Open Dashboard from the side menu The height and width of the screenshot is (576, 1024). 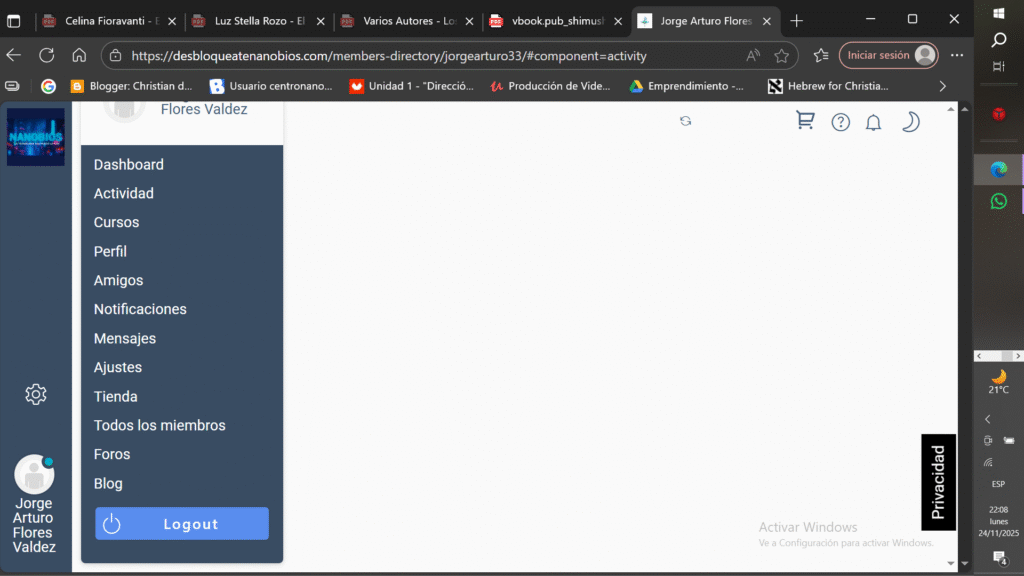coord(129,165)
